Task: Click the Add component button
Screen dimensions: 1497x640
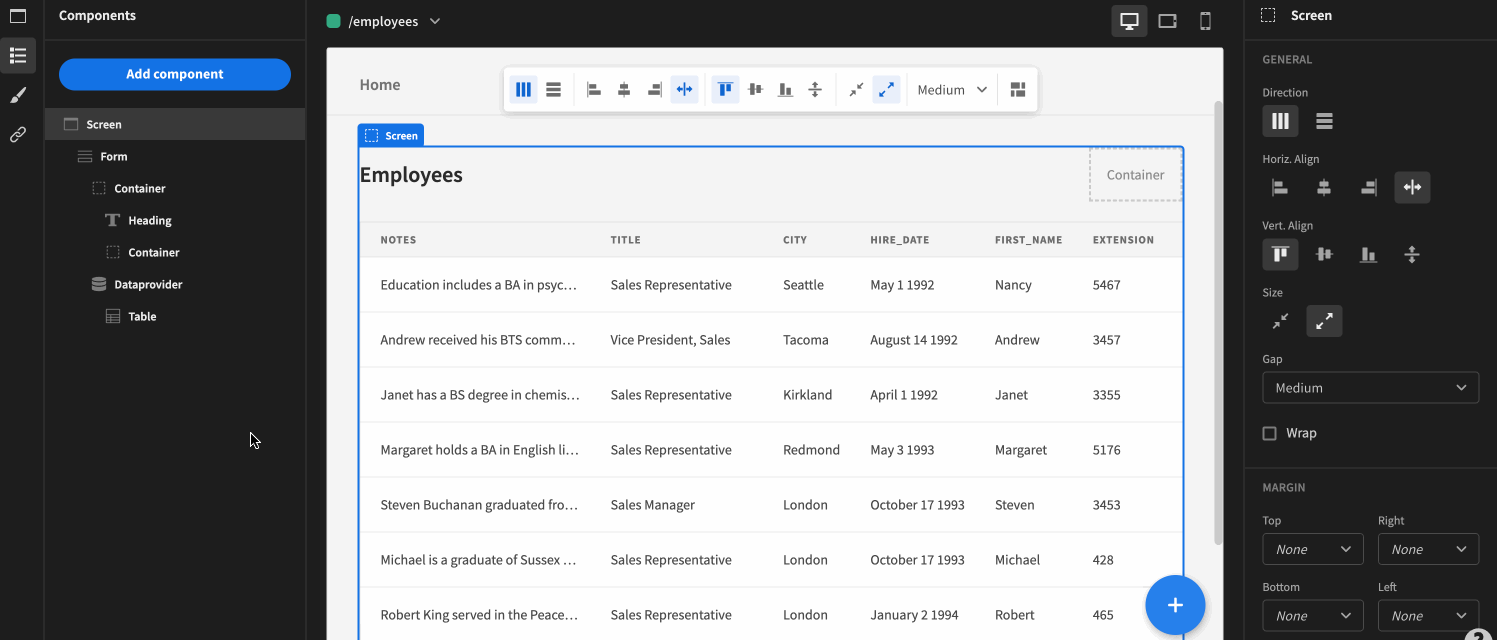Action: [175, 74]
